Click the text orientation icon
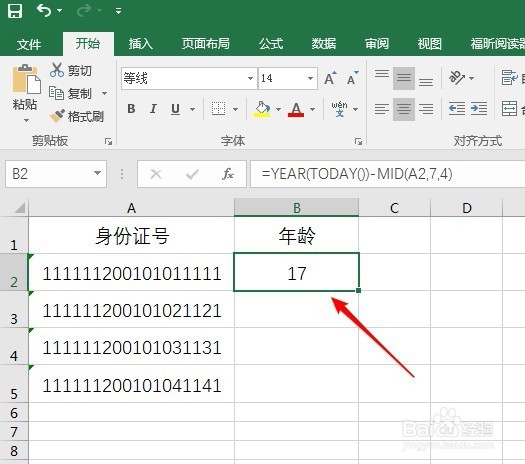The height and width of the screenshot is (464, 525). pyautogui.click(x=457, y=78)
